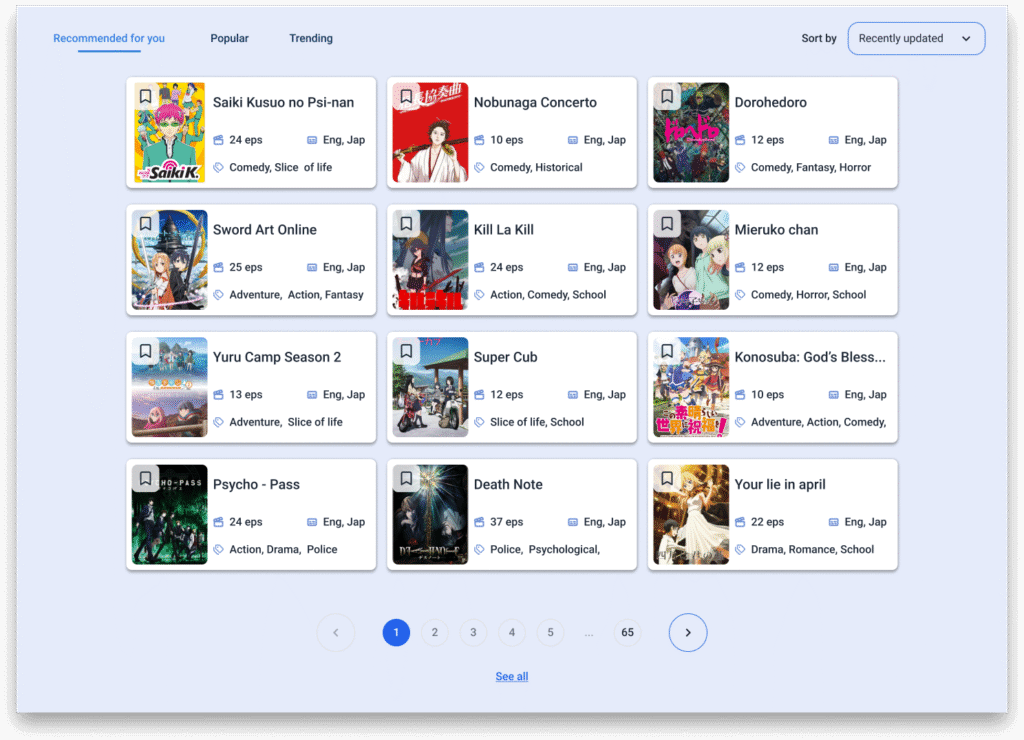Click the bookmark icon on Psycho - Pass
The width and height of the screenshot is (1024, 740).
click(146, 479)
